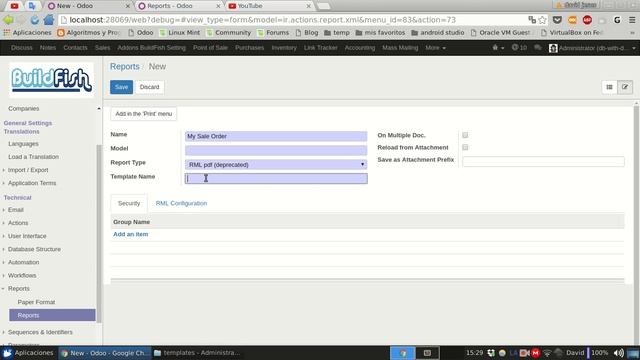This screenshot has height=360, width=640.
Task: Click the Template Name input field
Action: (276, 178)
